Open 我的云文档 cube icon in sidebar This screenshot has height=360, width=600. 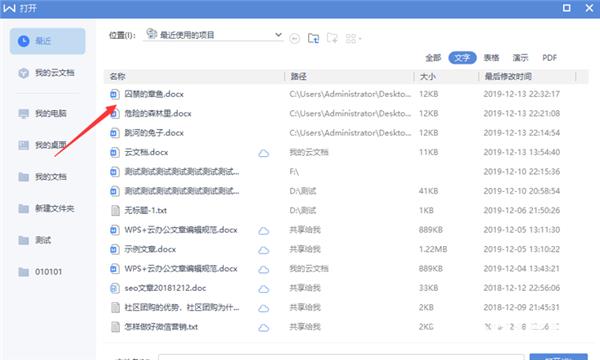(23, 73)
